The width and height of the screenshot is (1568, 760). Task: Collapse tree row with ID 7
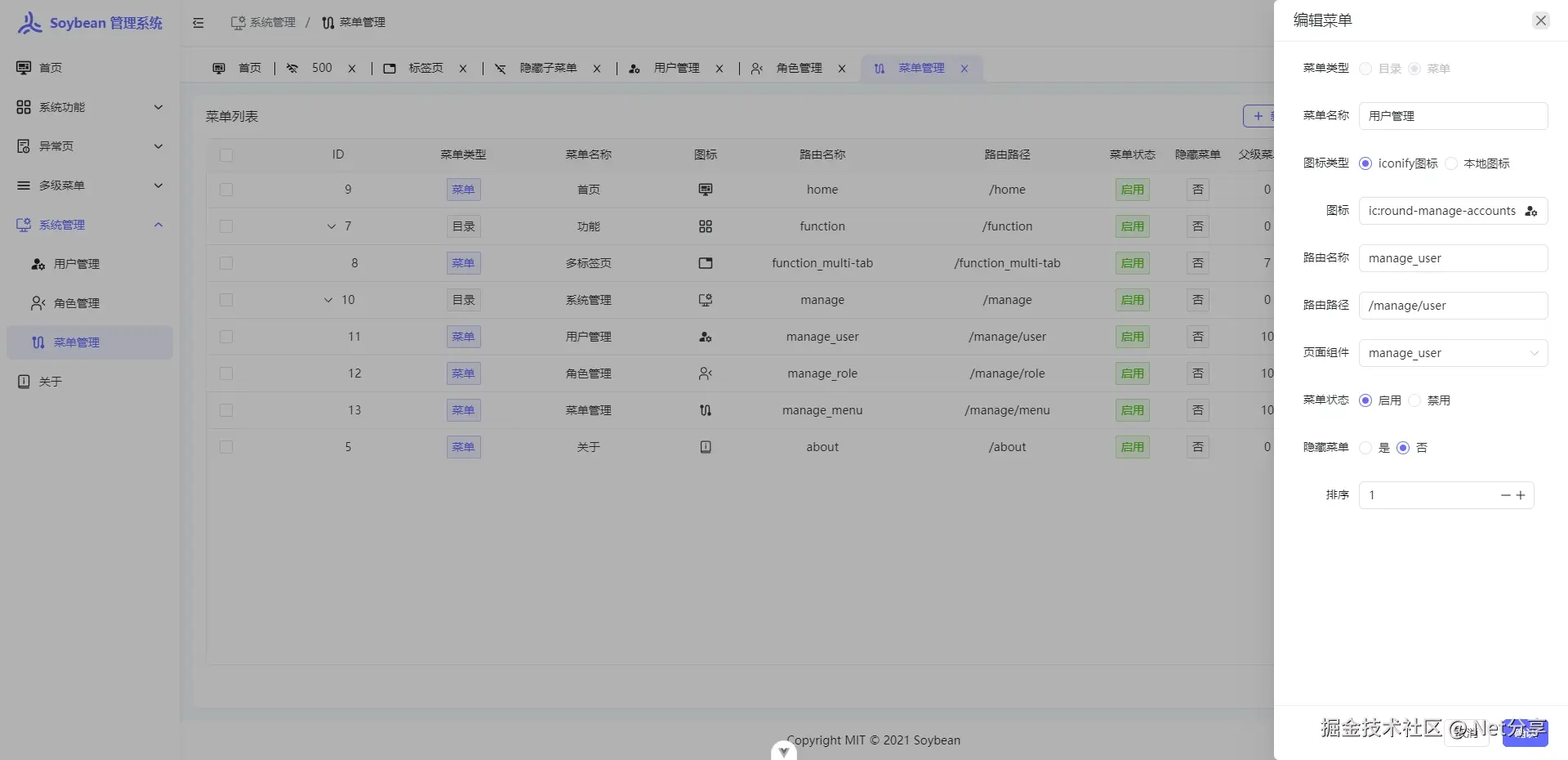[x=332, y=226]
